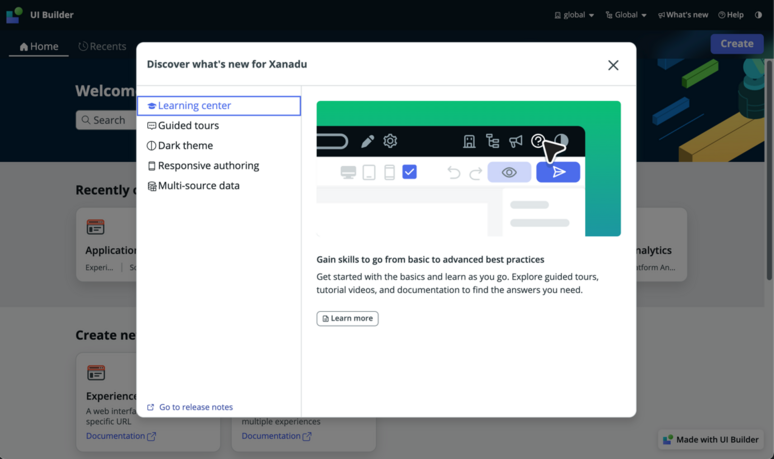Image resolution: width=774 pixels, height=459 pixels.
Task: Toggle the theme contrast icon in header
Action: [758, 15]
